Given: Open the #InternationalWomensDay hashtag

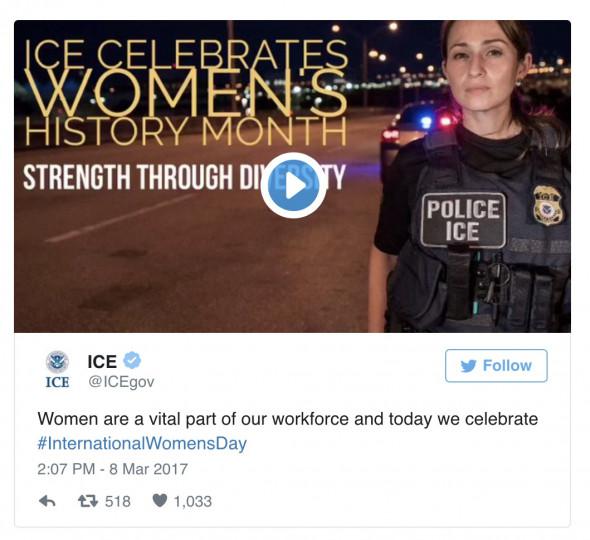Looking at the screenshot, I should (142, 443).
